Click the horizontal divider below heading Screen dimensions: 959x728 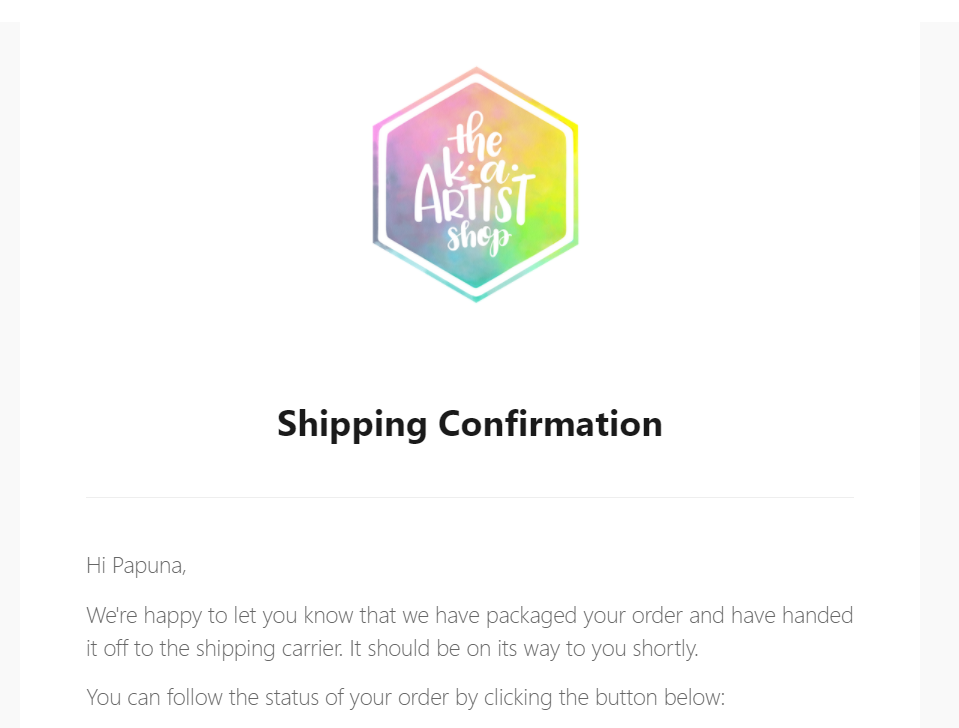pos(469,497)
